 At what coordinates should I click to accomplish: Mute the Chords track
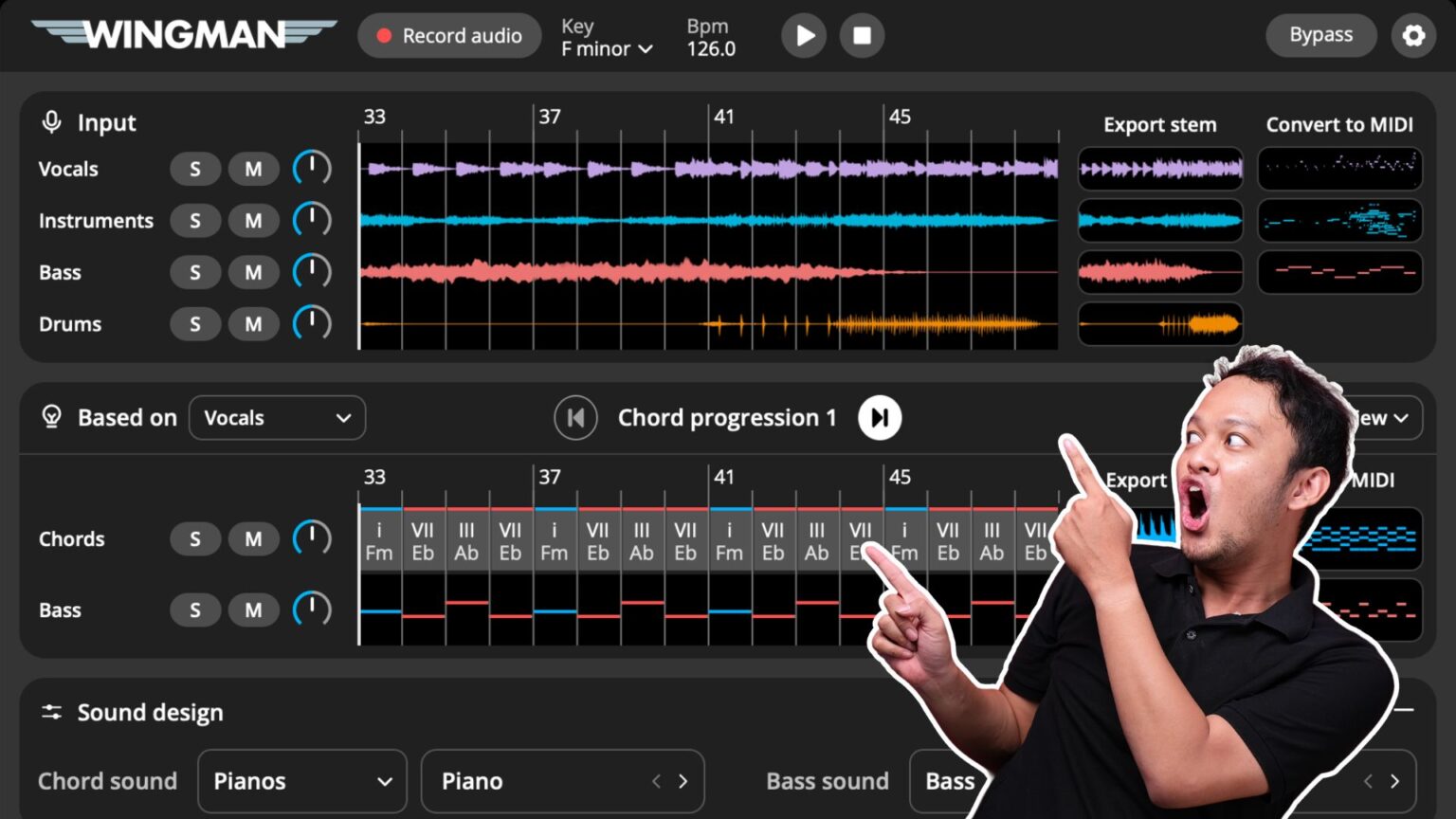(x=253, y=539)
